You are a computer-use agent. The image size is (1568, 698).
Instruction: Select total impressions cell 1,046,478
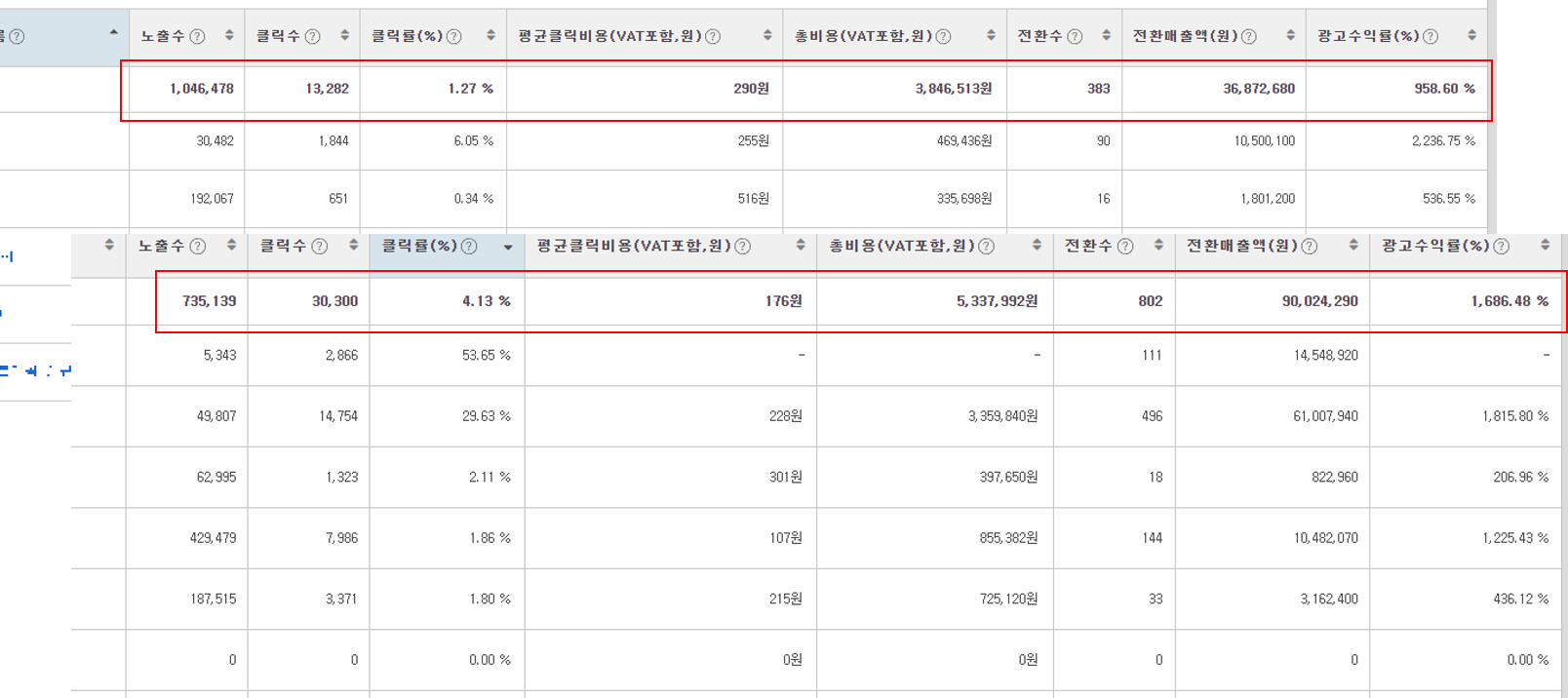coord(202,89)
